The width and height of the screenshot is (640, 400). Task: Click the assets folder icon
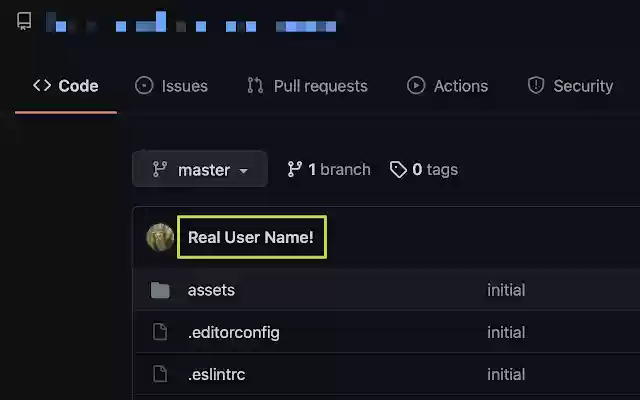point(160,290)
